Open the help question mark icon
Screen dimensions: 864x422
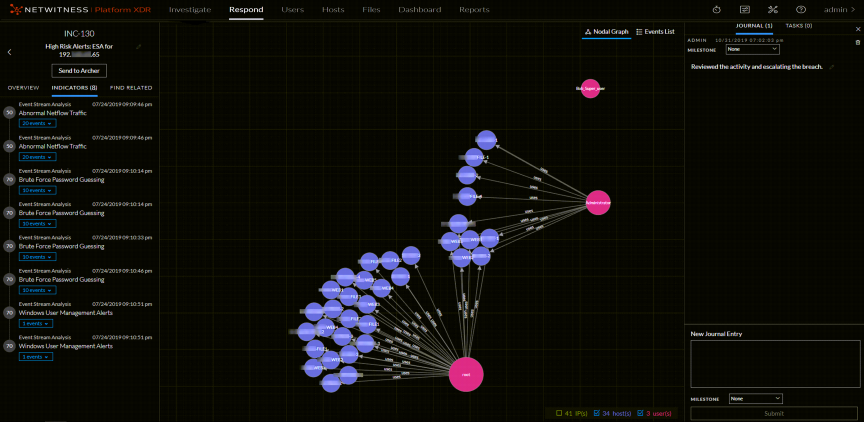pos(801,9)
